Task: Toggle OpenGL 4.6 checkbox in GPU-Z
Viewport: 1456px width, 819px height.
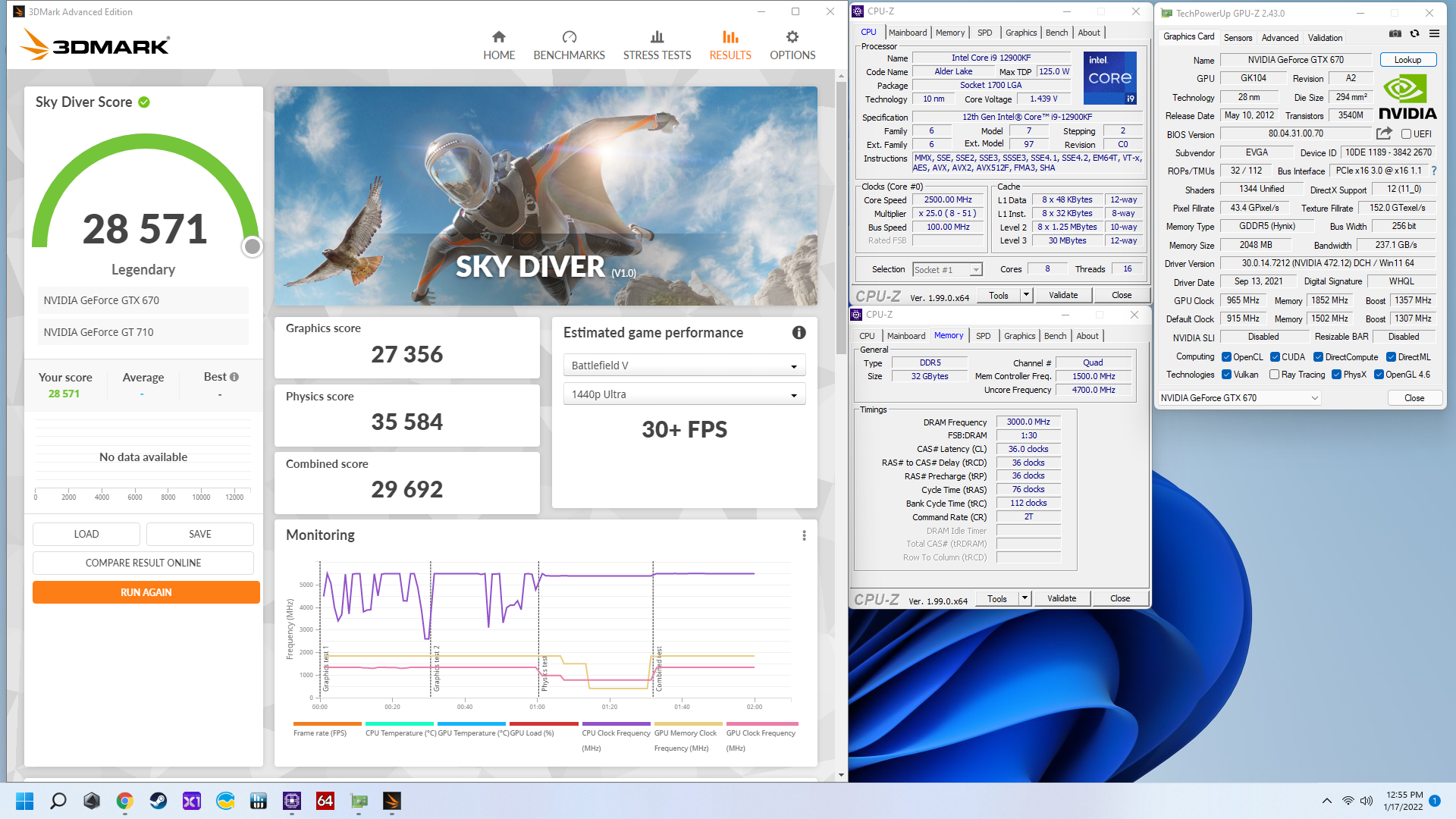Action: [1379, 375]
